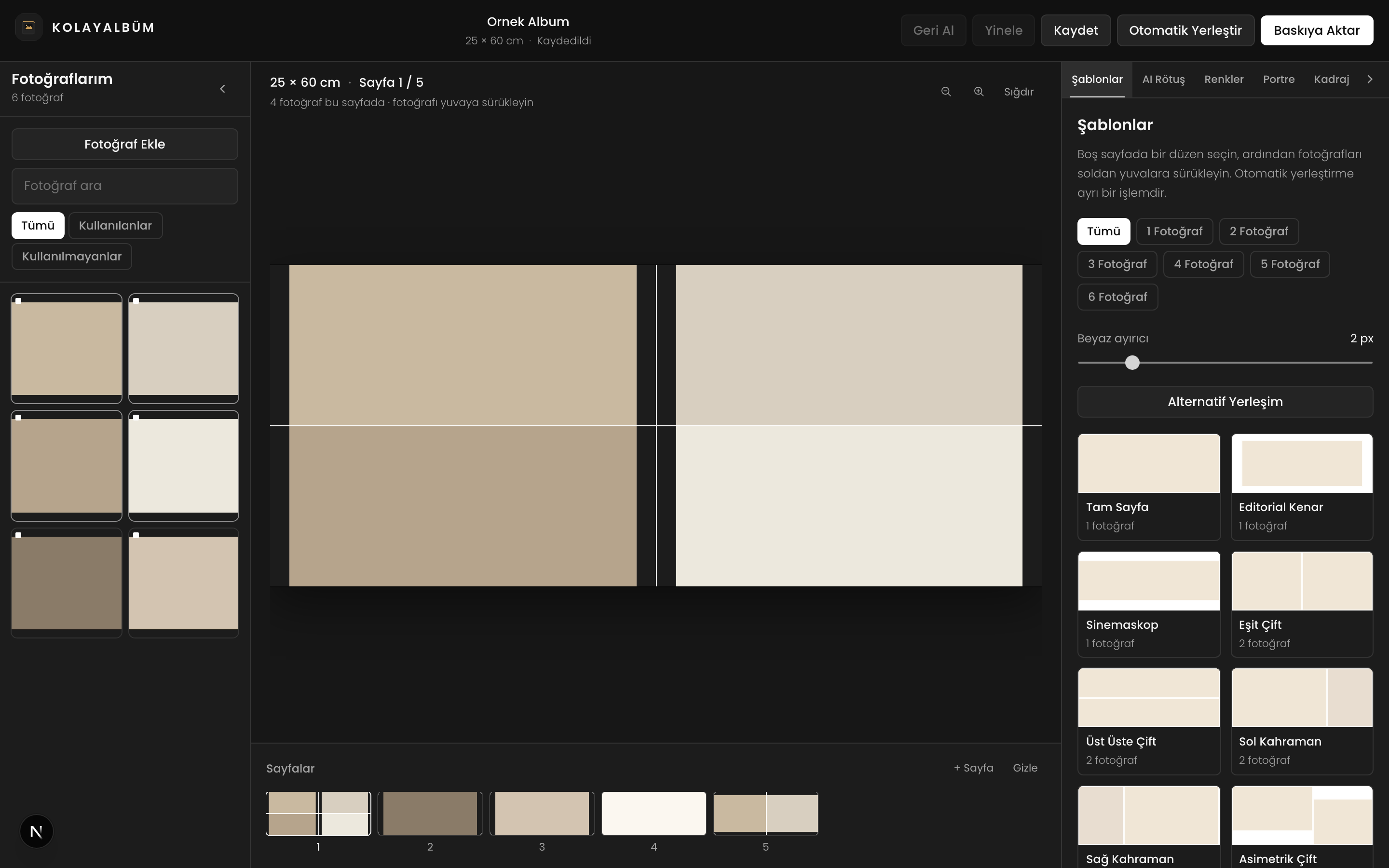The height and width of the screenshot is (868, 1389).
Task: Filter templates by 5 Fotoğraf
Action: click(x=1290, y=264)
